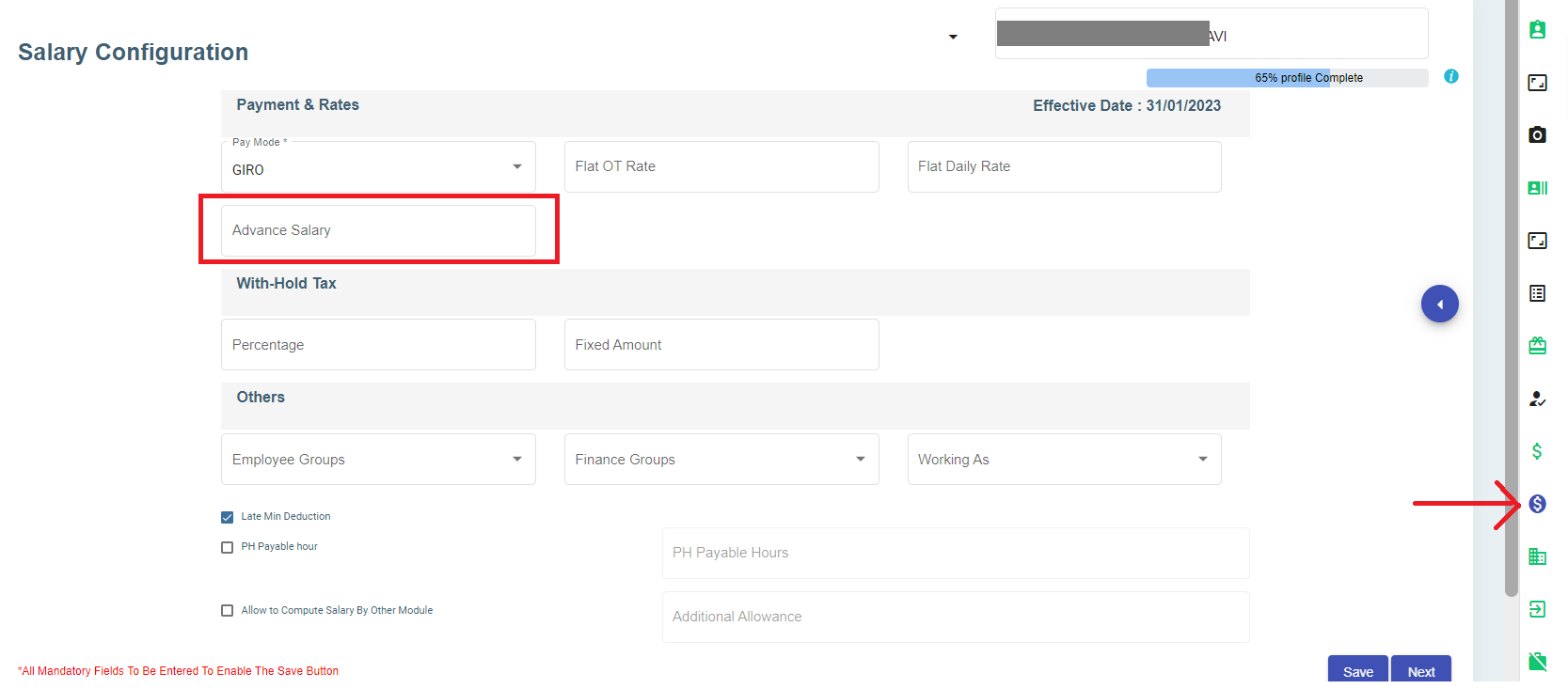The image size is (1568, 689).
Task: Open the green gift card sidebar icon
Action: (x=1537, y=346)
